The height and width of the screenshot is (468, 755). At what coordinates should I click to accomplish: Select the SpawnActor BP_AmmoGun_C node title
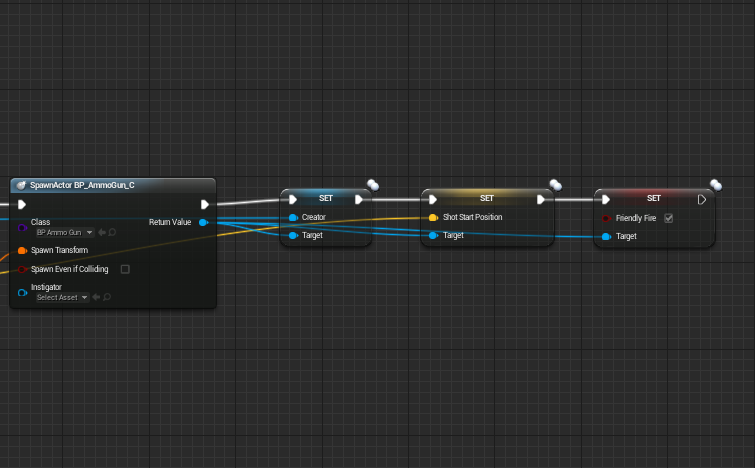tap(82, 185)
